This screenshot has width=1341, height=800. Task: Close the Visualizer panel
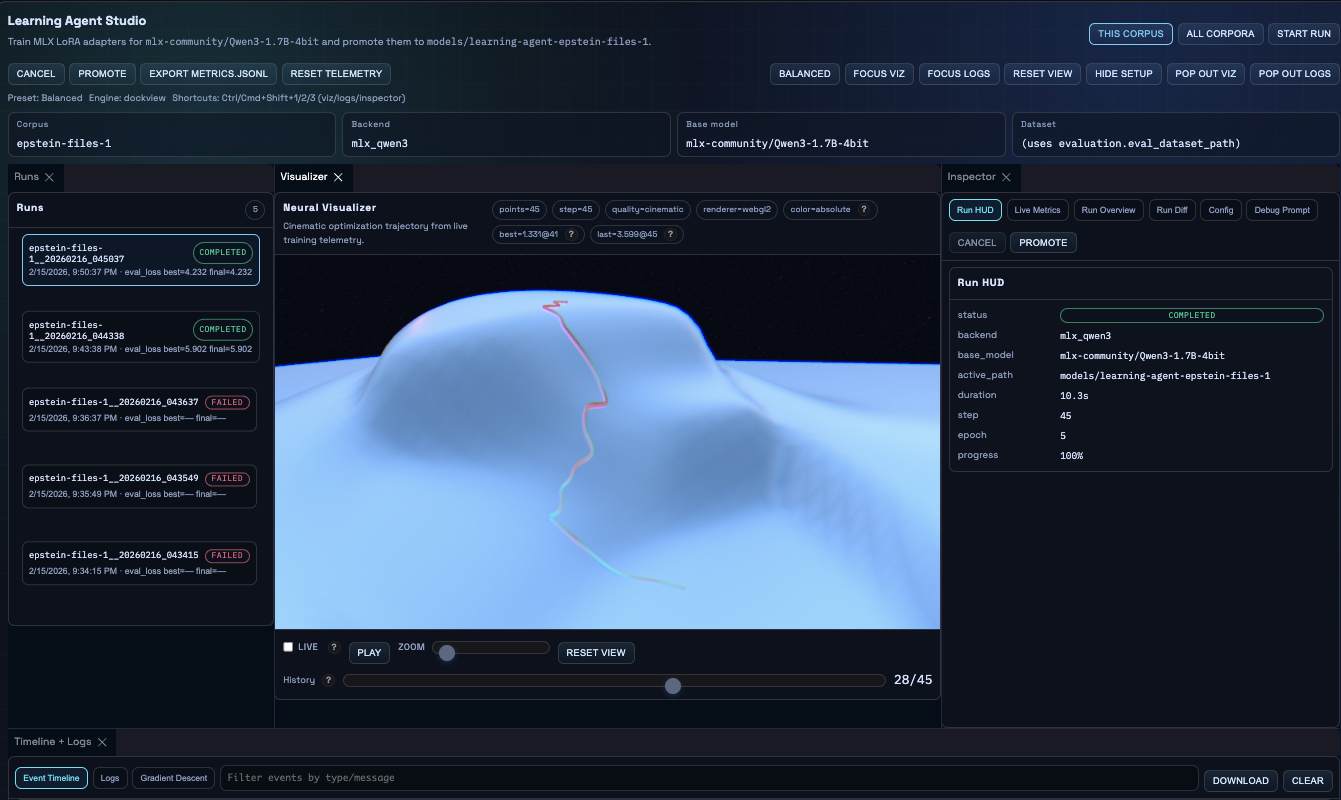pos(336,177)
